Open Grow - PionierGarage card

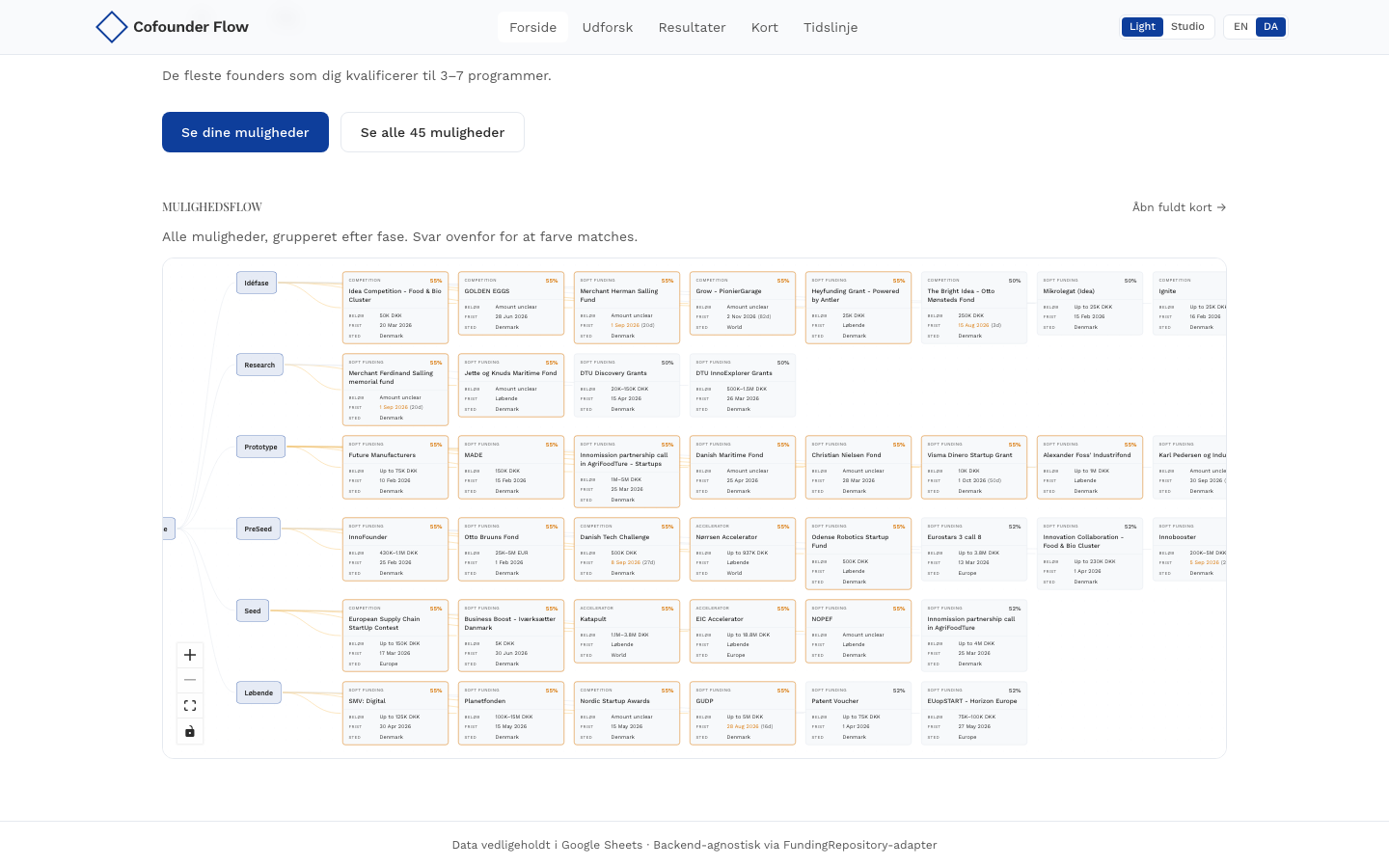743,304
